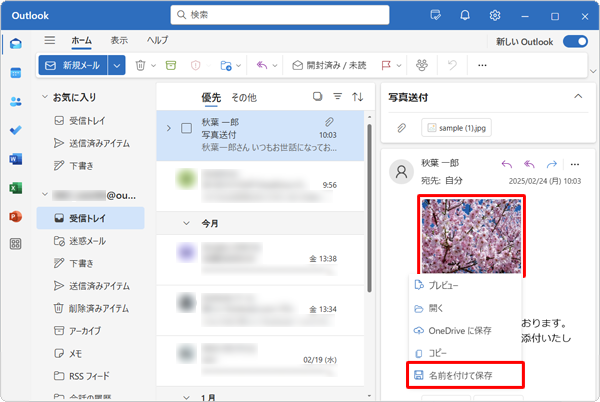The width and height of the screenshot is (600, 402).
Task: Choose 名前を付けて保存 menu item
Action: 465,376
